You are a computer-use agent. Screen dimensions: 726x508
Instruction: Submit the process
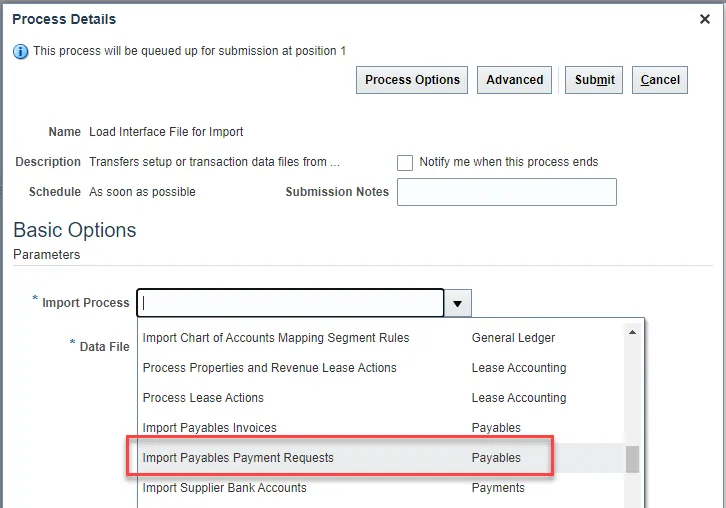click(595, 80)
